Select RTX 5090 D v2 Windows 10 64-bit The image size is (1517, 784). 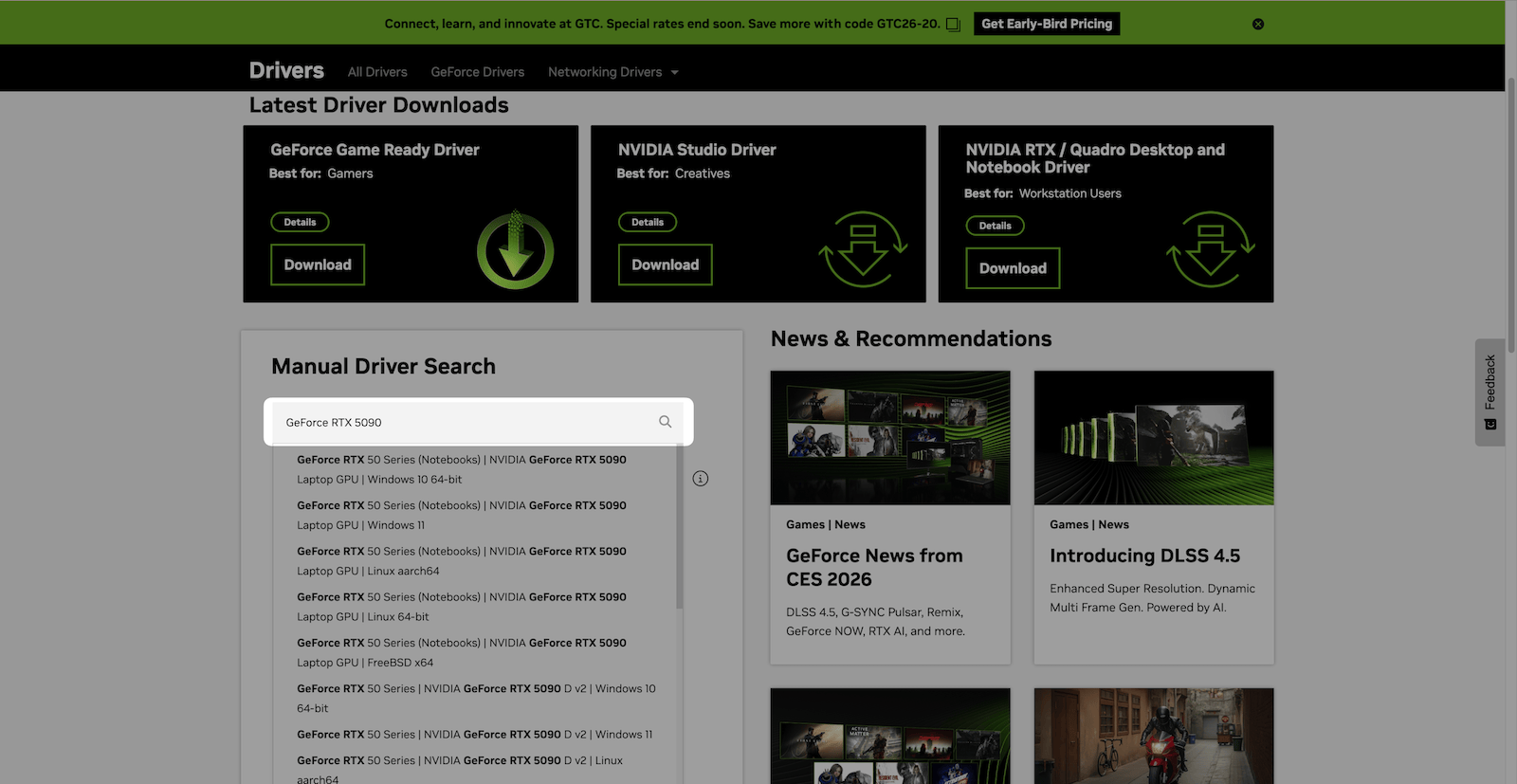pos(474,699)
